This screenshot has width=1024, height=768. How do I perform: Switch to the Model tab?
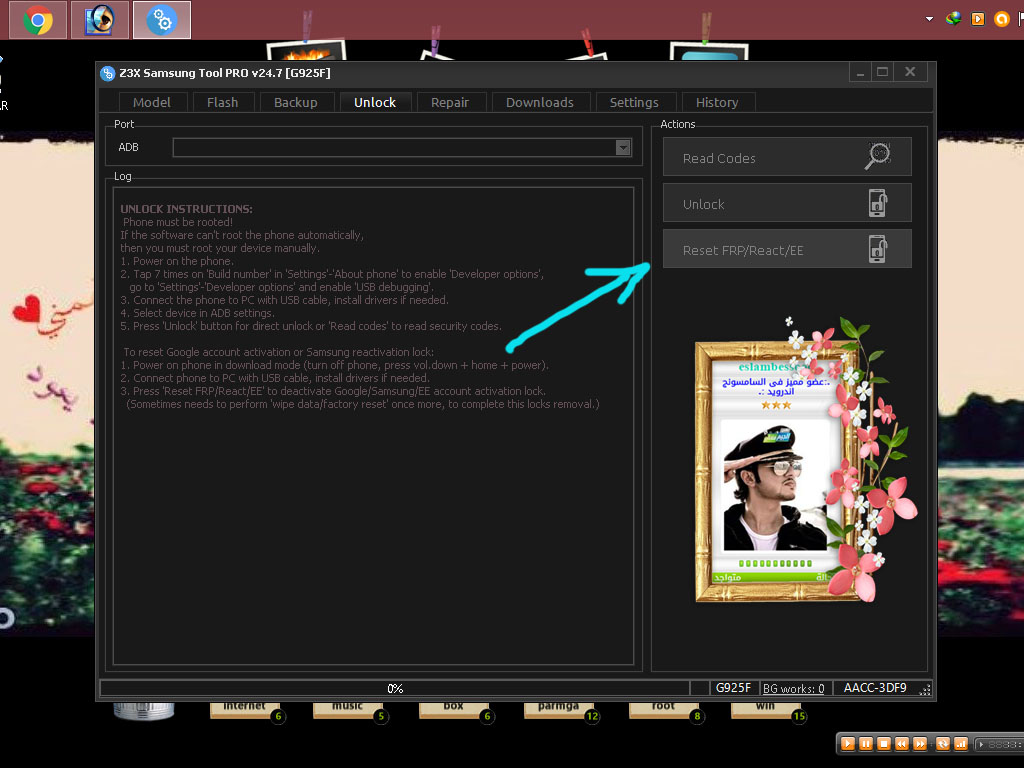tap(152, 103)
